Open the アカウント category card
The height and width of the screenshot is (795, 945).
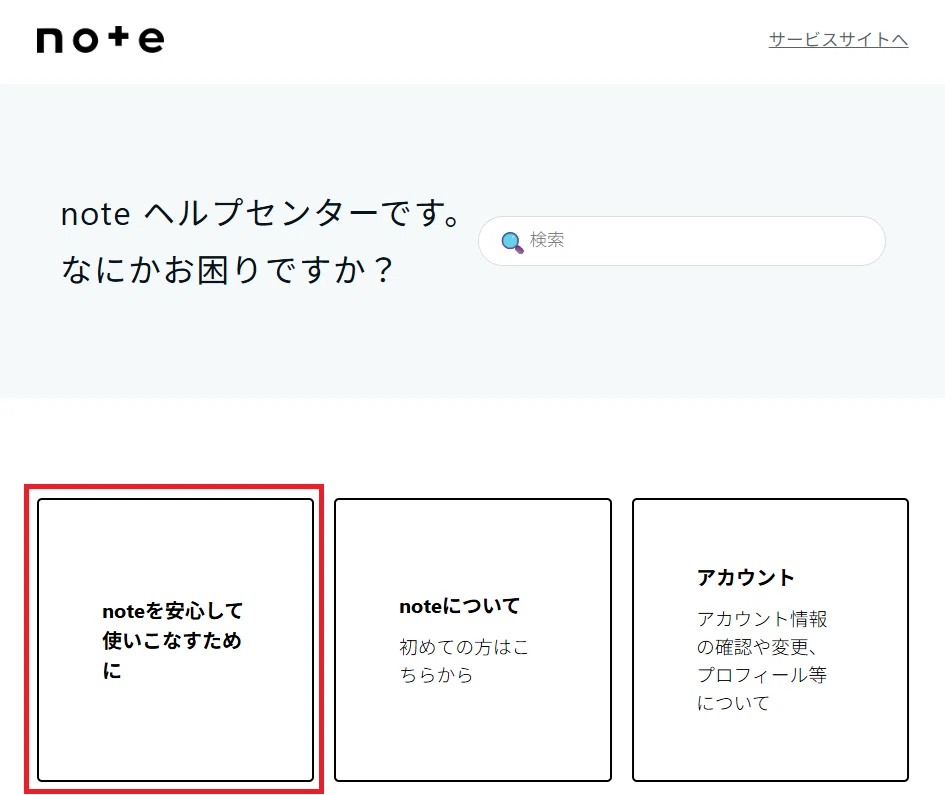pyautogui.click(x=770, y=639)
